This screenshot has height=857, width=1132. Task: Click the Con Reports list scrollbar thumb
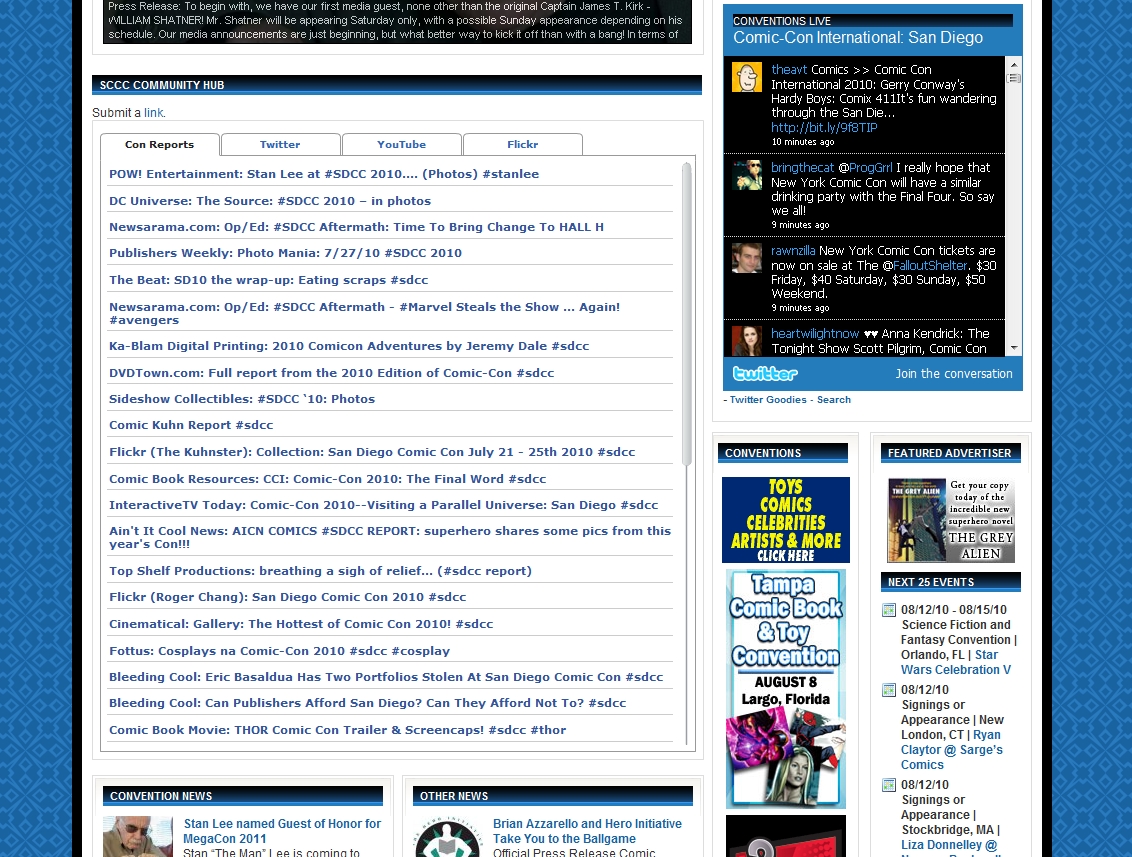click(687, 313)
